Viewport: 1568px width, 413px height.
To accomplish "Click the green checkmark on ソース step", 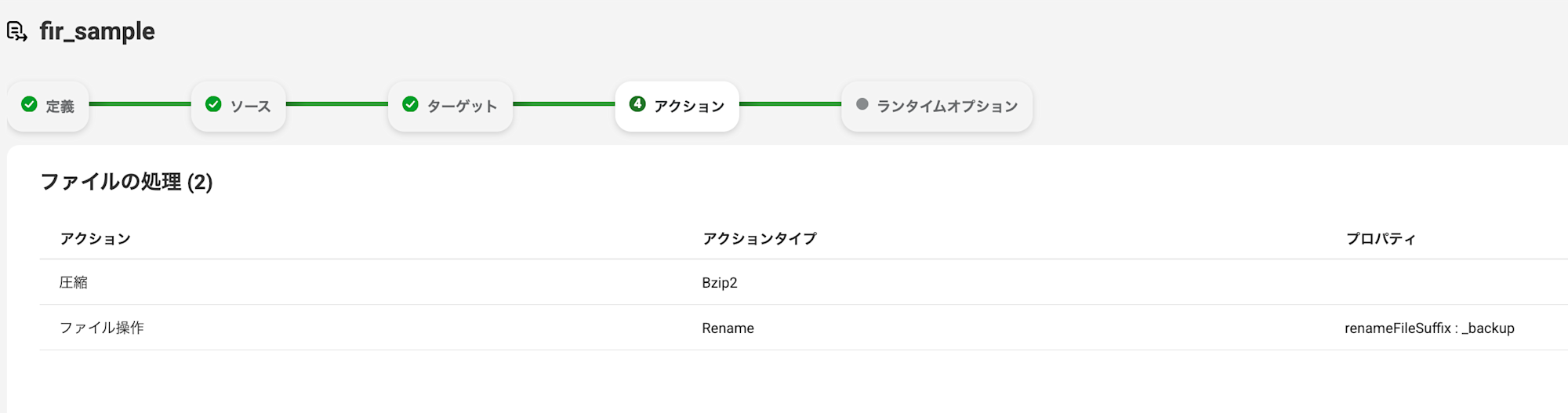I will (x=213, y=104).
